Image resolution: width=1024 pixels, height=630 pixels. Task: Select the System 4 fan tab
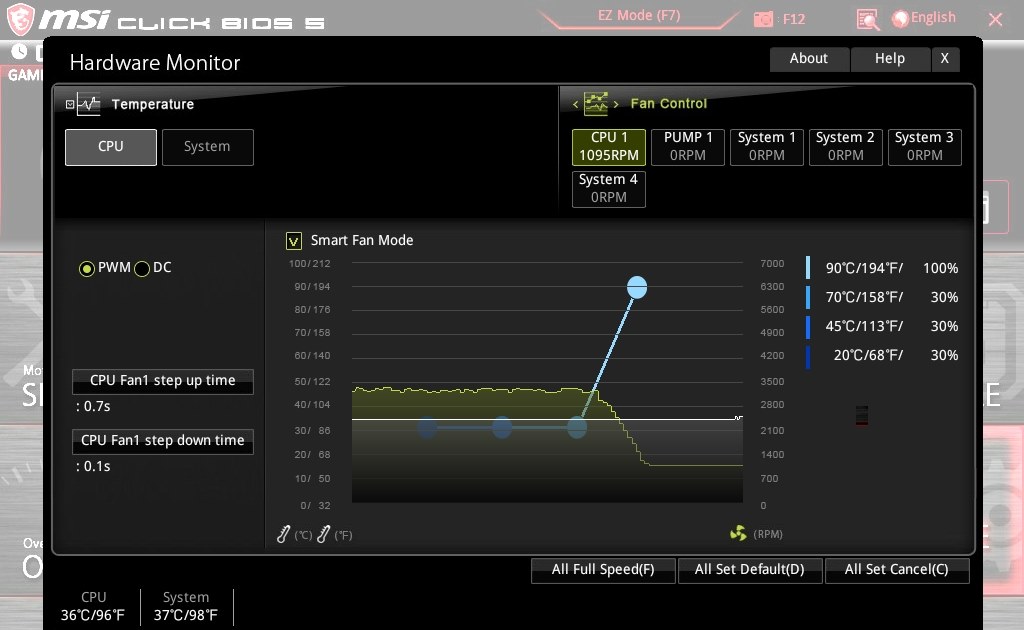click(x=609, y=189)
